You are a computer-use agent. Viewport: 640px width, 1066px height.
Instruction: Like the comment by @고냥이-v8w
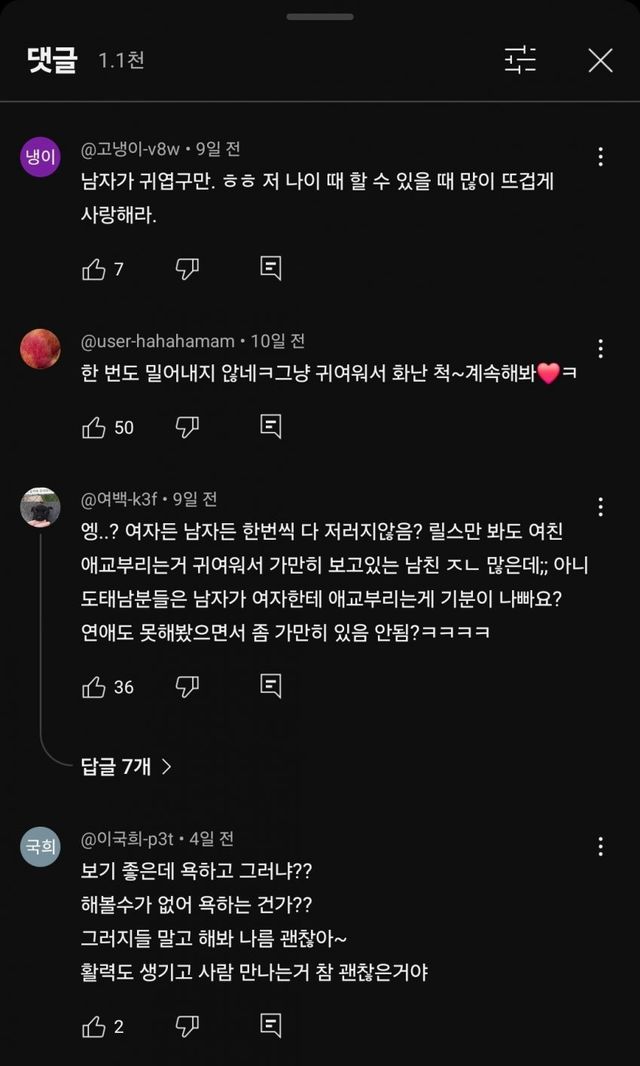(x=94, y=268)
